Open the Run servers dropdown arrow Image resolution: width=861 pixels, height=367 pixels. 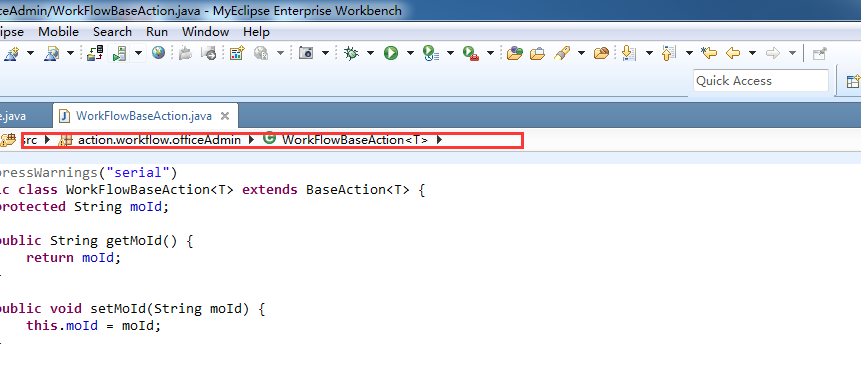coord(138,53)
